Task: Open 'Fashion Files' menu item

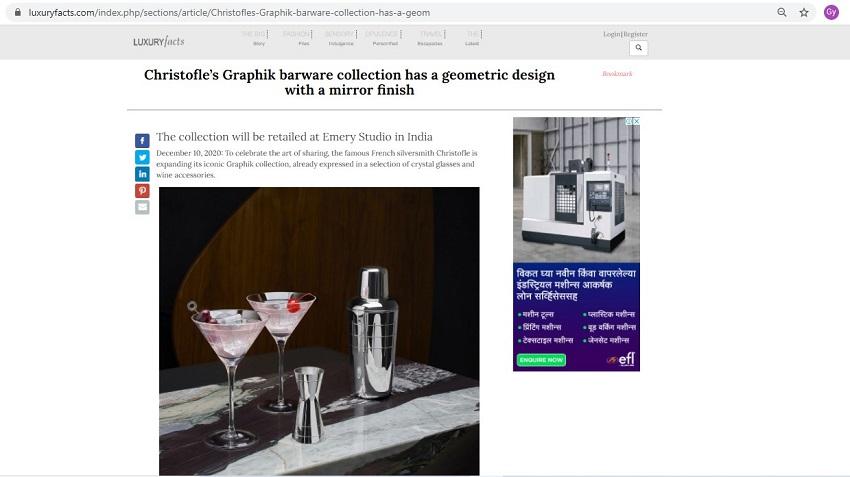Action: (x=298, y=38)
